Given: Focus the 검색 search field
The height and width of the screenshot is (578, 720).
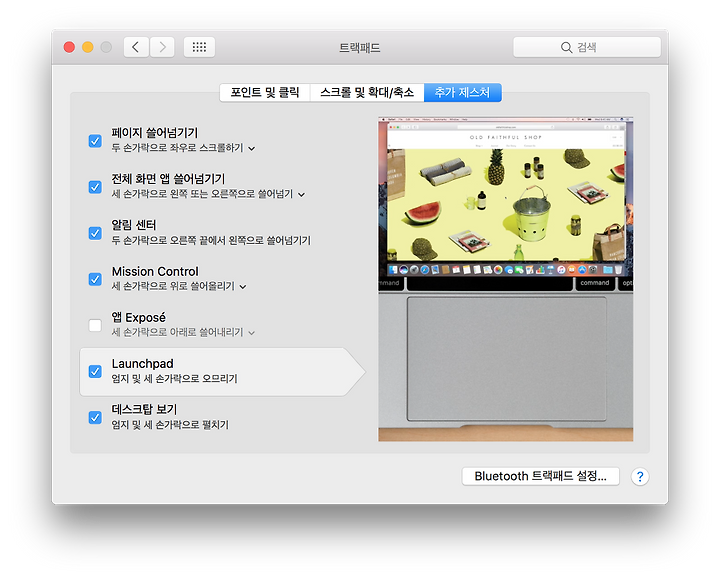Looking at the screenshot, I should pos(587,47).
